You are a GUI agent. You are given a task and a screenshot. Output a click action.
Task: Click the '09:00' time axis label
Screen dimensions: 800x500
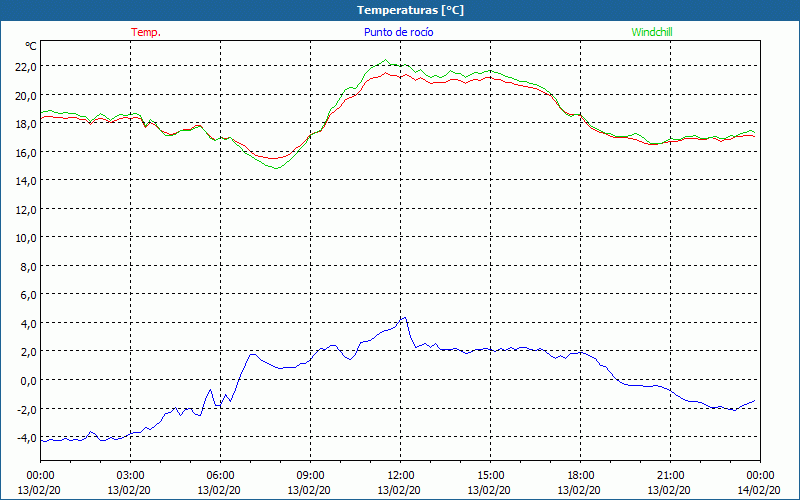coord(310,476)
